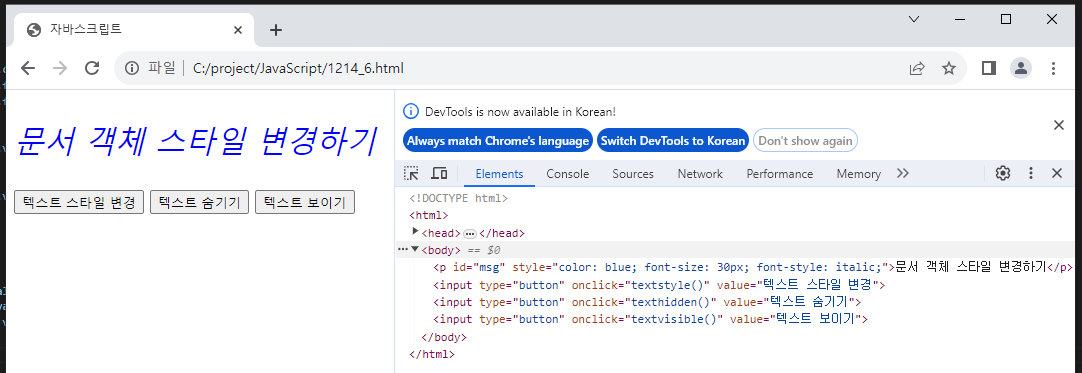Click the blue heading 문서 객체 스타일 변경하기
This screenshot has width=1082, height=373.
(x=196, y=141)
